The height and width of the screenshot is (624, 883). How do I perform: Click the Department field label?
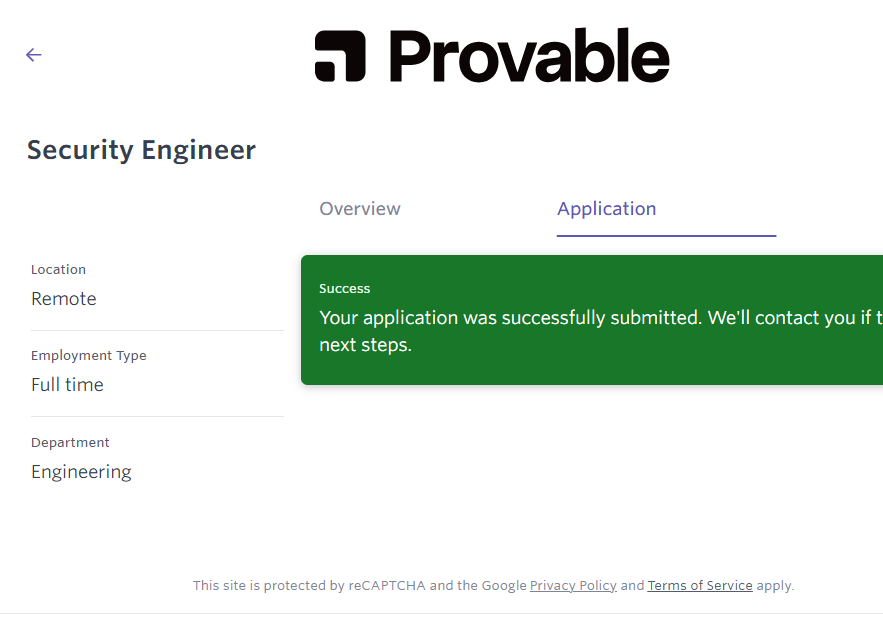tap(70, 443)
